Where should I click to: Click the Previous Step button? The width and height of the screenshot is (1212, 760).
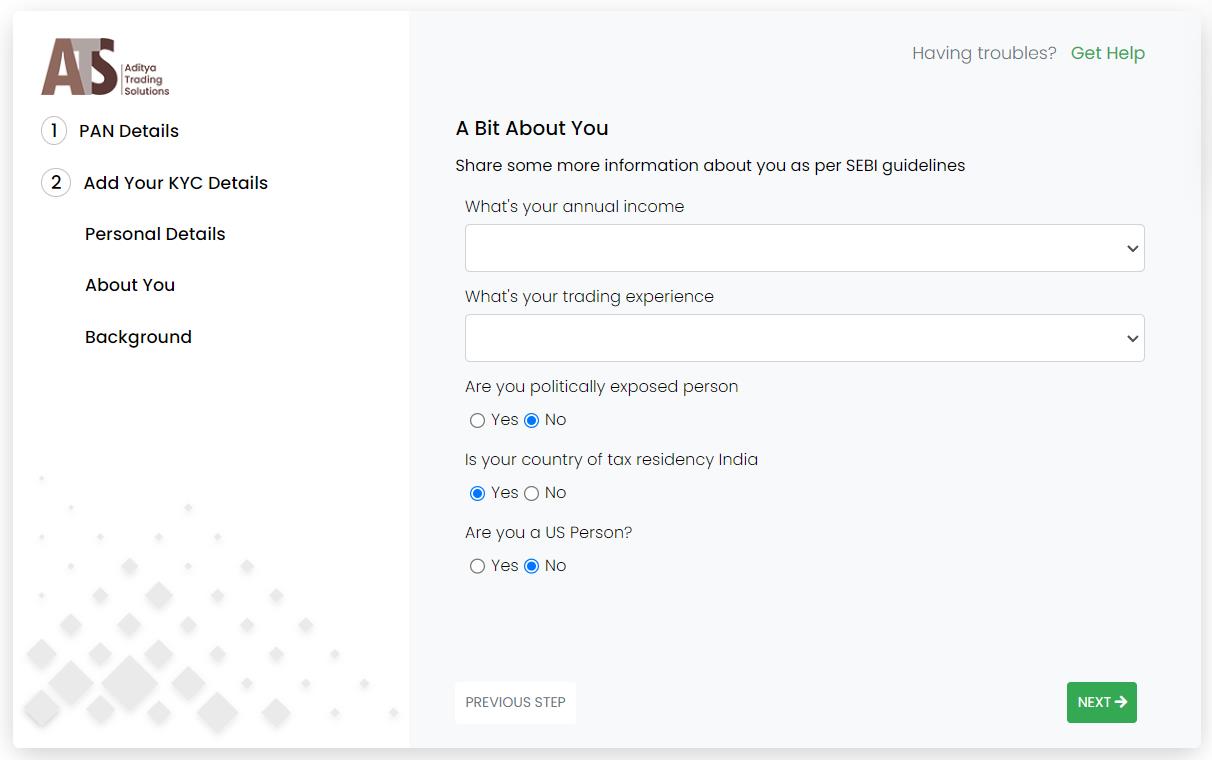click(x=515, y=702)
